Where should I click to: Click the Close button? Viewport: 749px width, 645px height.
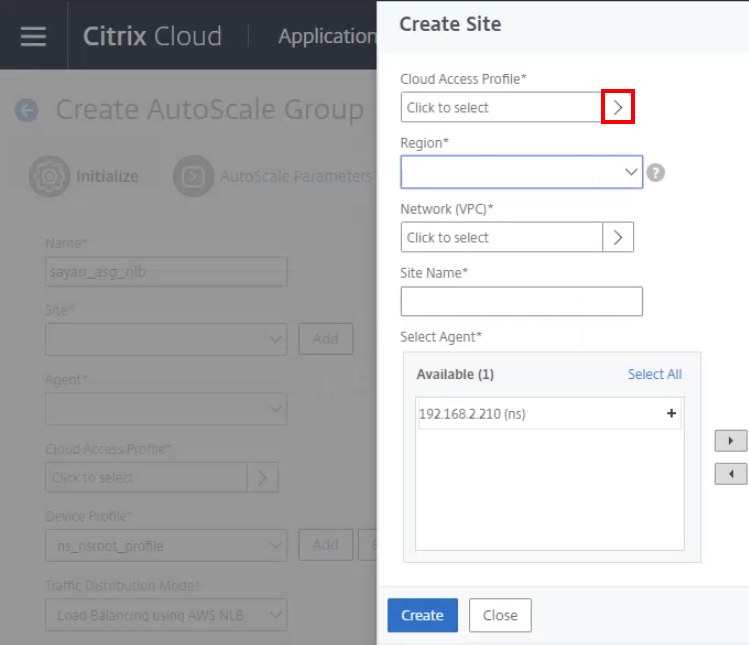(x=500, y=615)
